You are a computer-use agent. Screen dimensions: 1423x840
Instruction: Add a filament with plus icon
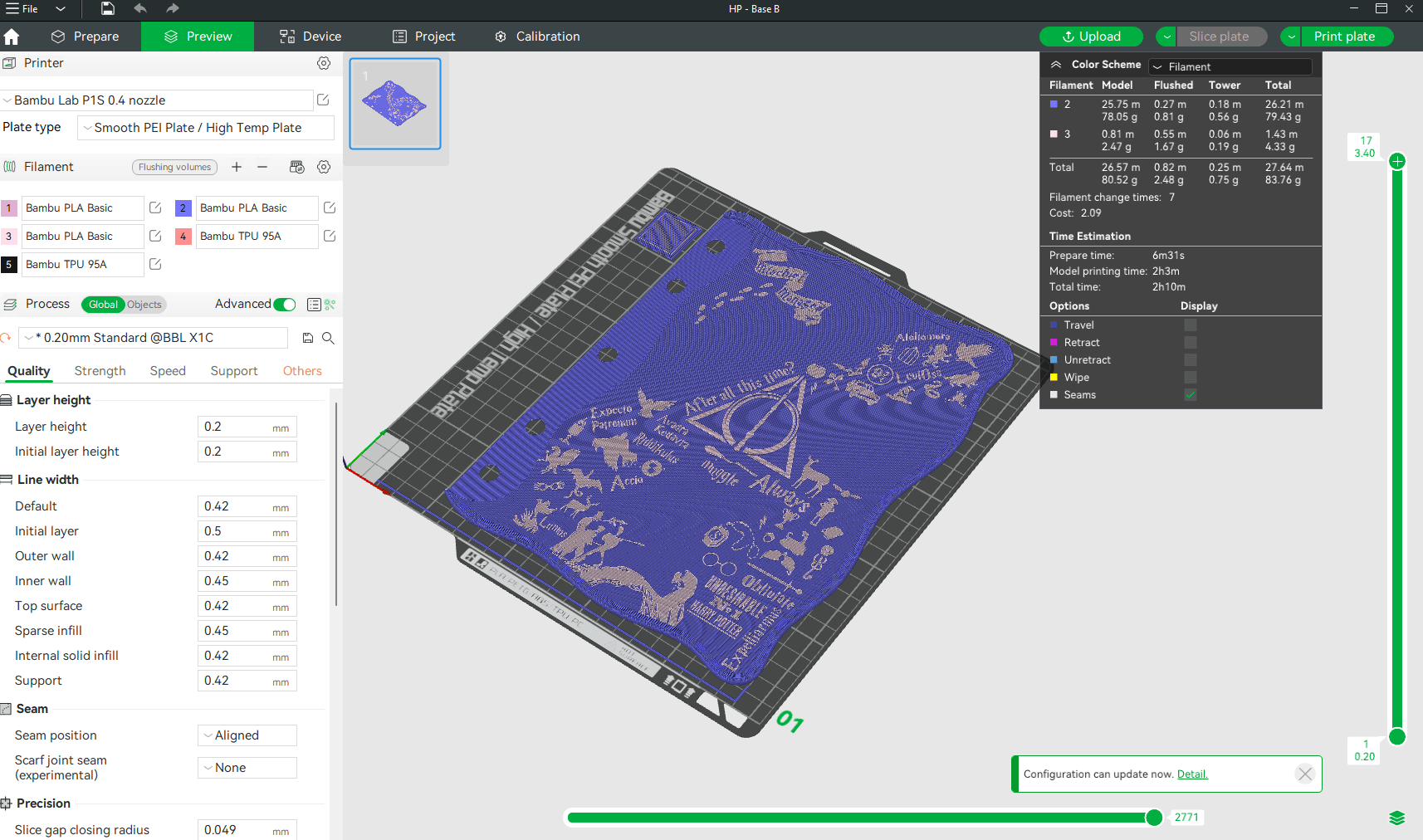coord(237,167)
